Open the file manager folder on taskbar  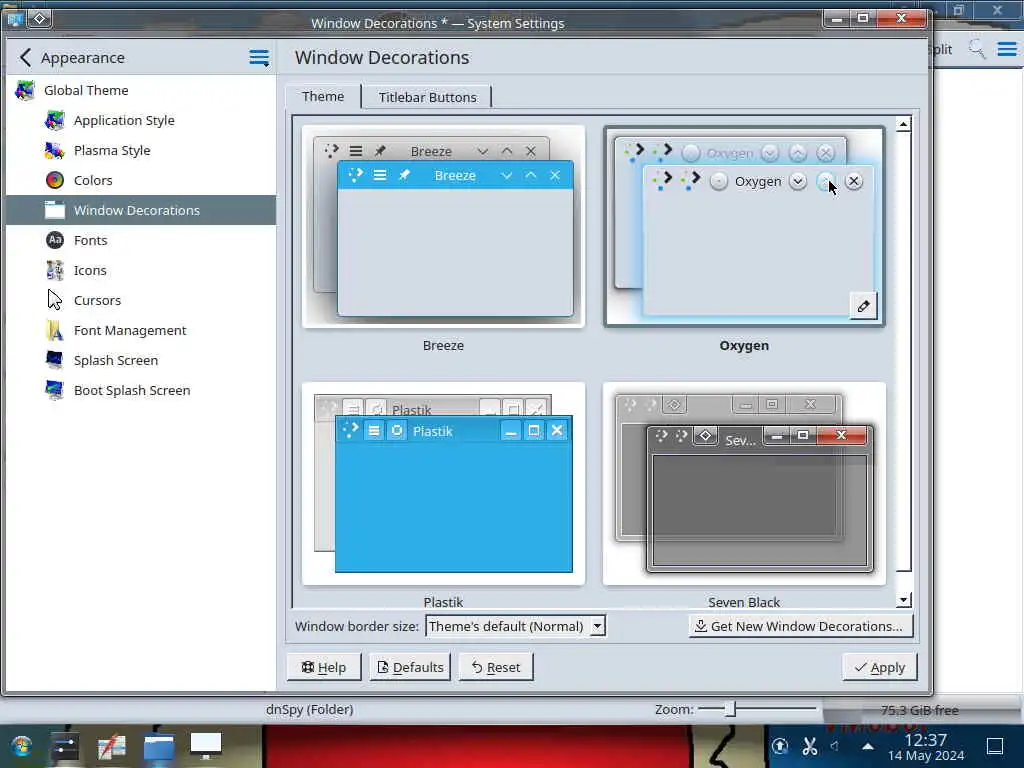click(x=159, y=746)
